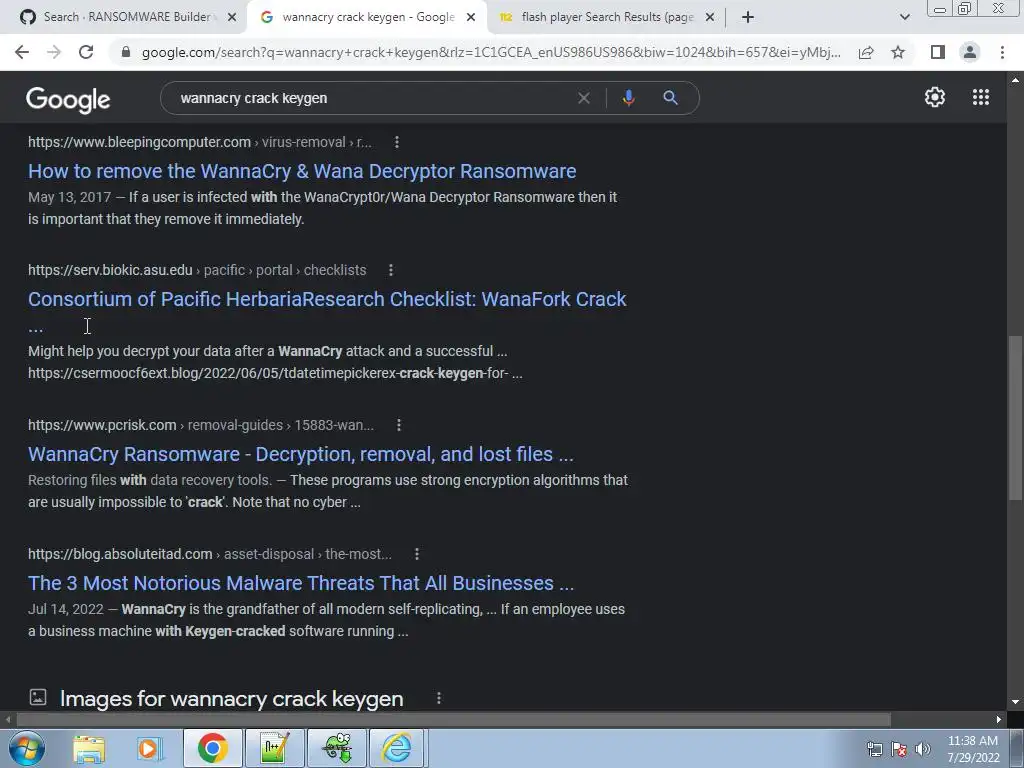Open the options dots next to Images for wannacry
The image size is (1024, 768).
tap(439, 698)
